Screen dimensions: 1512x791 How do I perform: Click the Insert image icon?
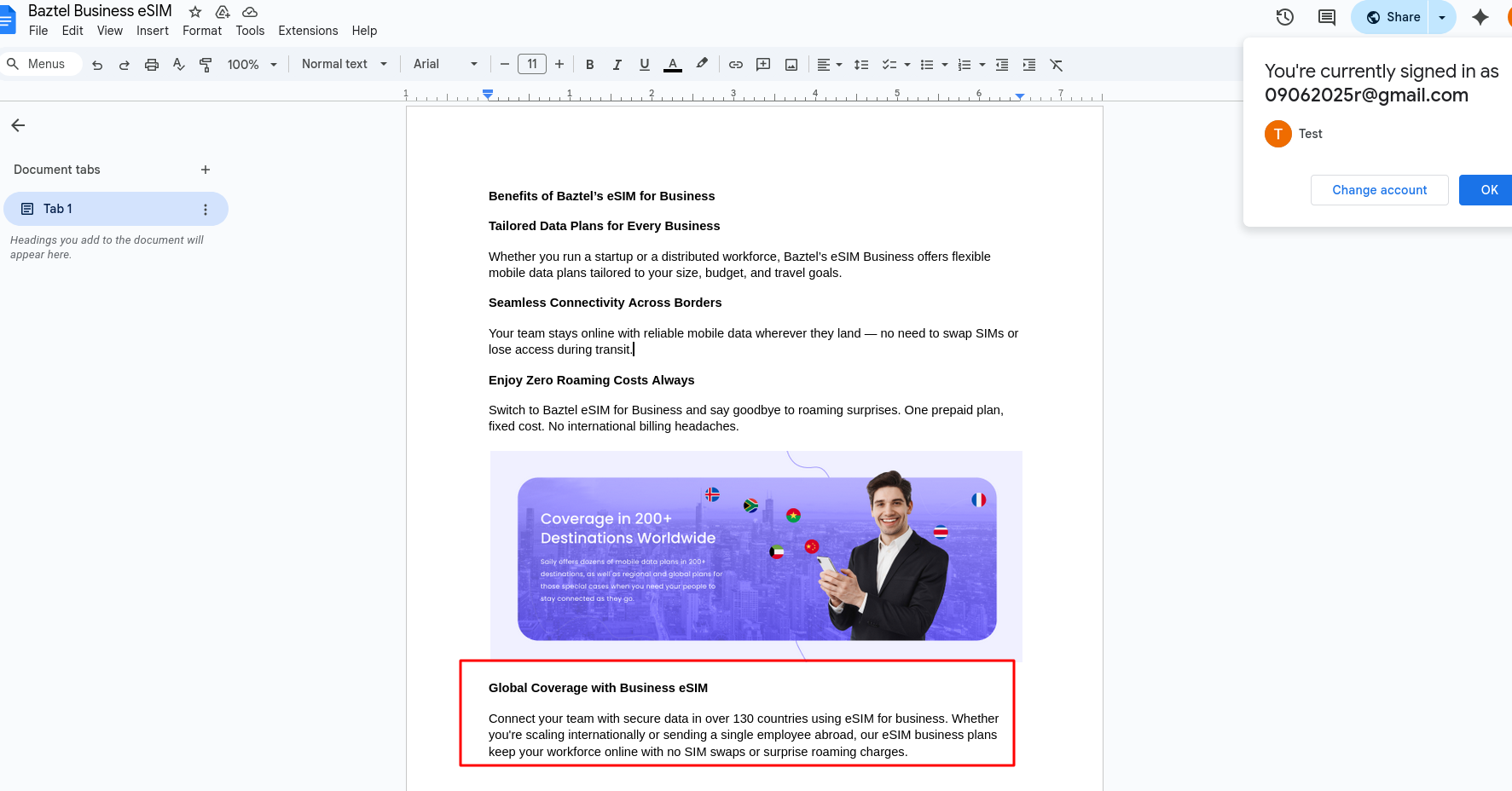(x=791, y=65)
